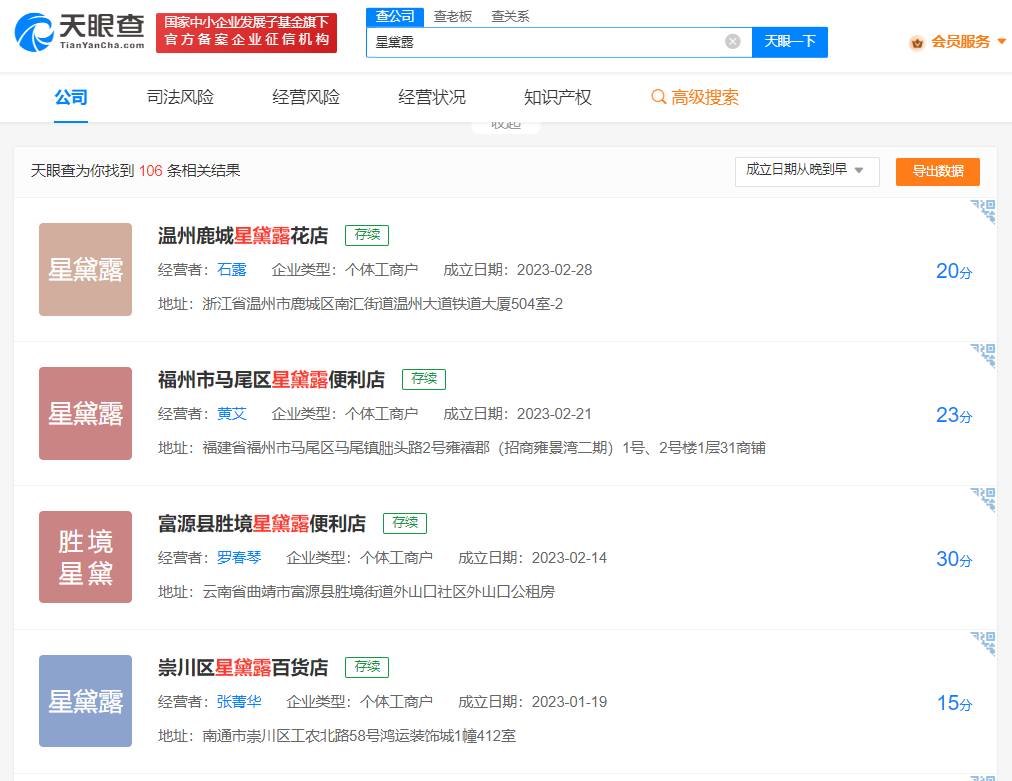Open company 富源县胜境星黛露便利店 title link
The width and height of the screenshot is (1012, 781).
coord(262,523)
